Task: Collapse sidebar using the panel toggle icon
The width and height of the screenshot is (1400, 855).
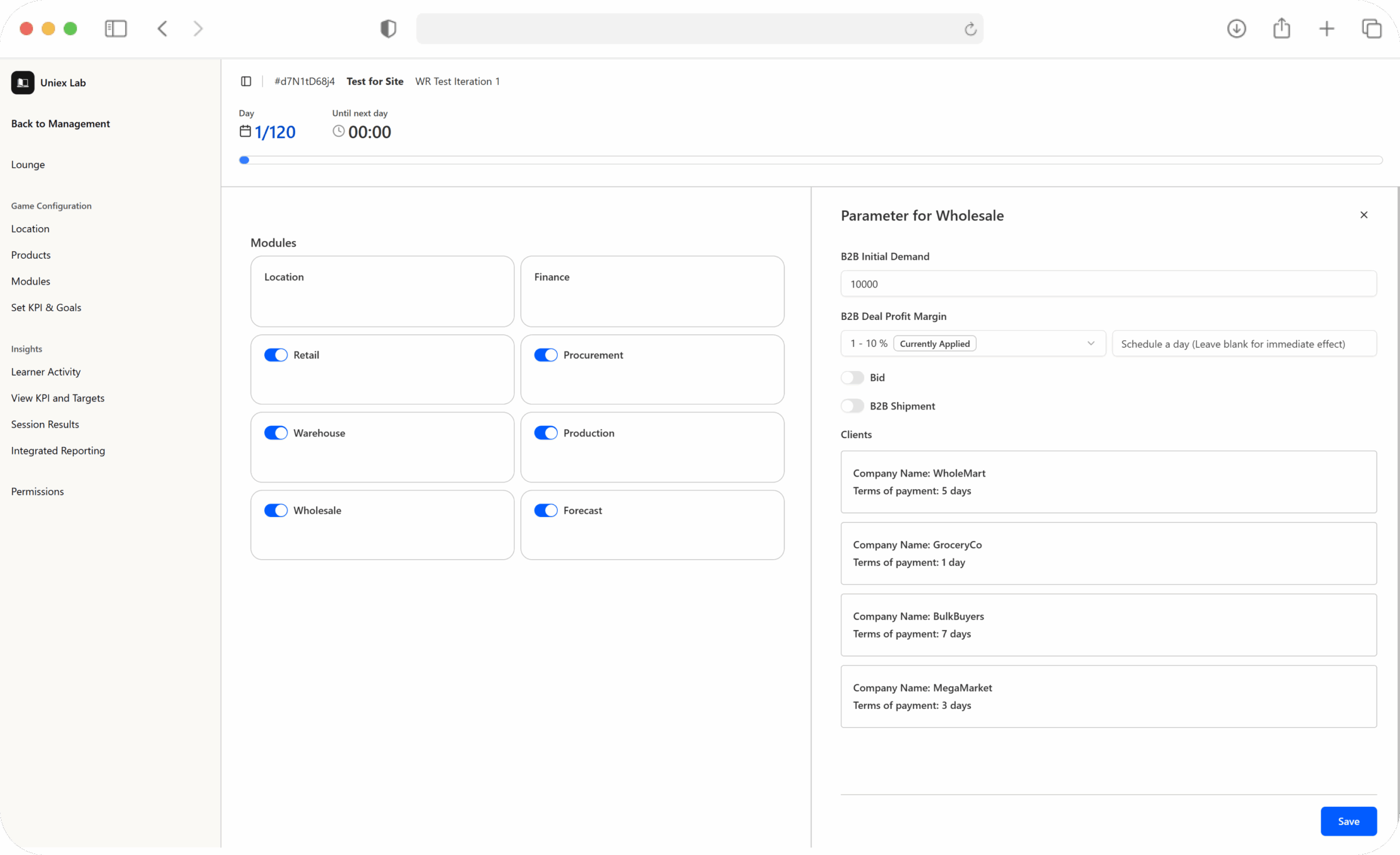Action: click(246, 82)
